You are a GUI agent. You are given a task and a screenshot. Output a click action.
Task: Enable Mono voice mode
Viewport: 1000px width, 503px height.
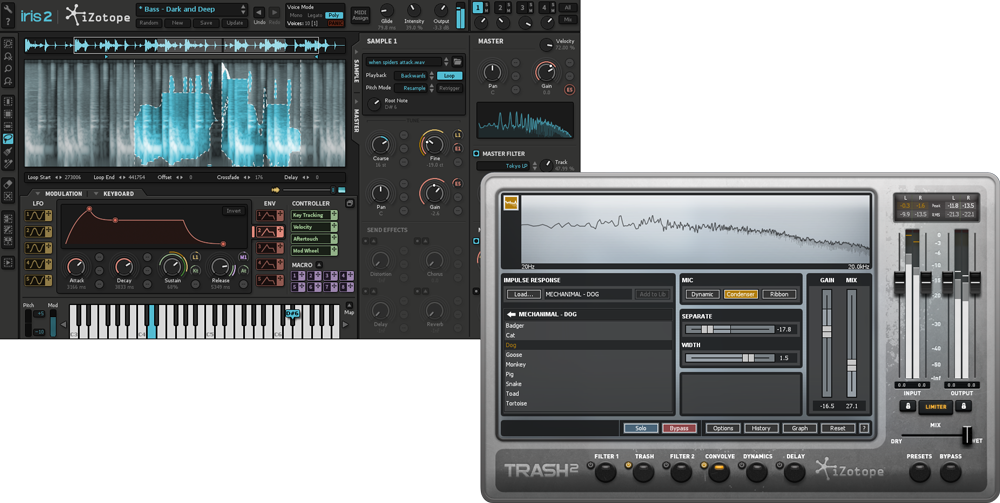pos(296,15)
